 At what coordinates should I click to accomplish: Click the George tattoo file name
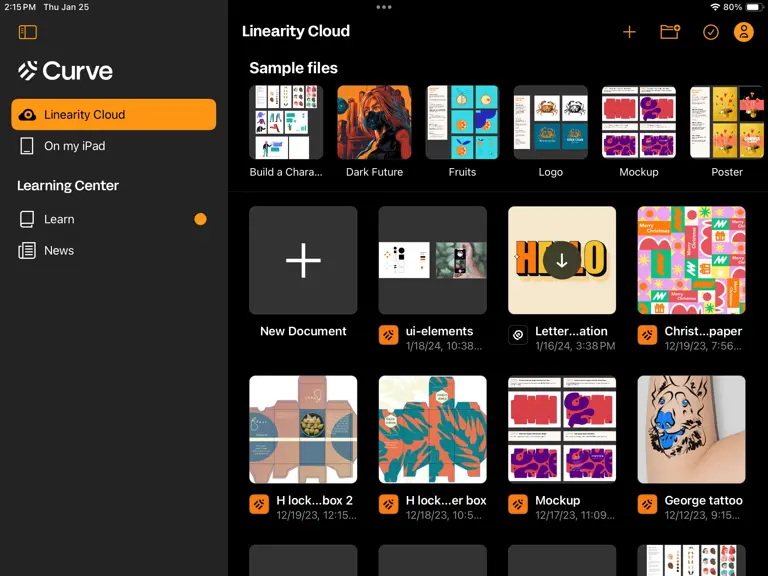[703, 501]
